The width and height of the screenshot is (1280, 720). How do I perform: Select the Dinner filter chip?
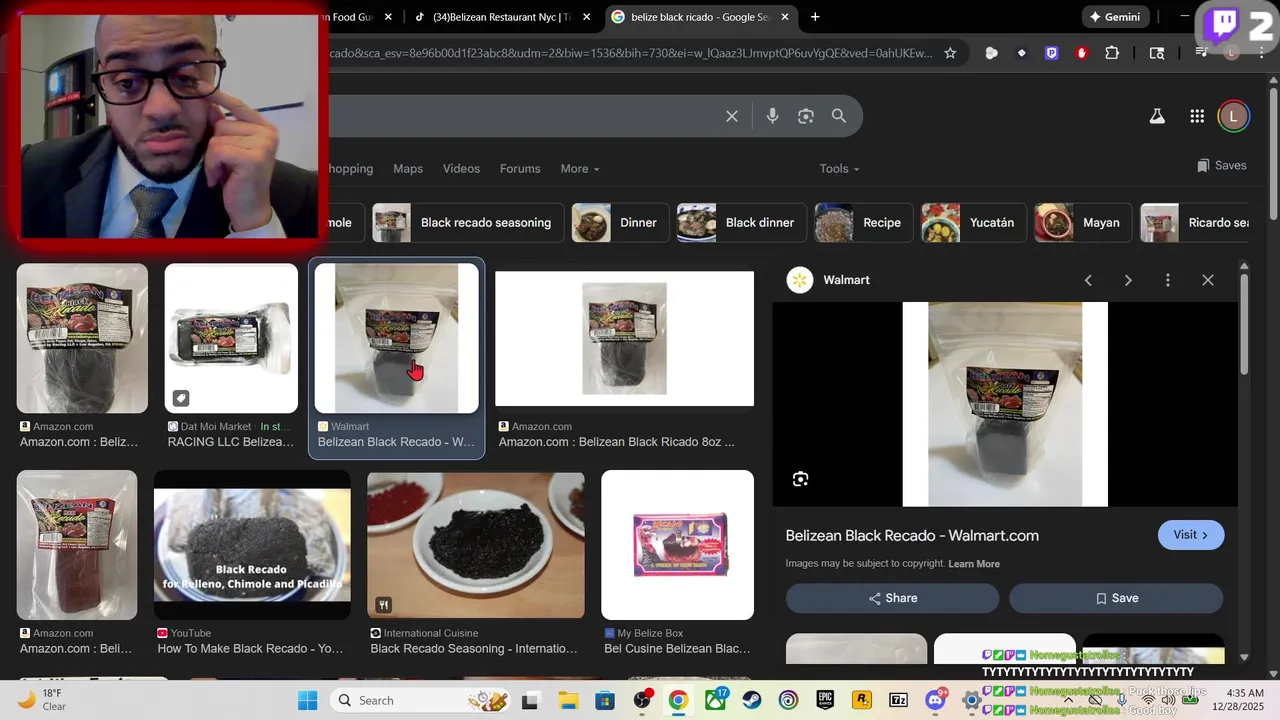coord(619,223)
